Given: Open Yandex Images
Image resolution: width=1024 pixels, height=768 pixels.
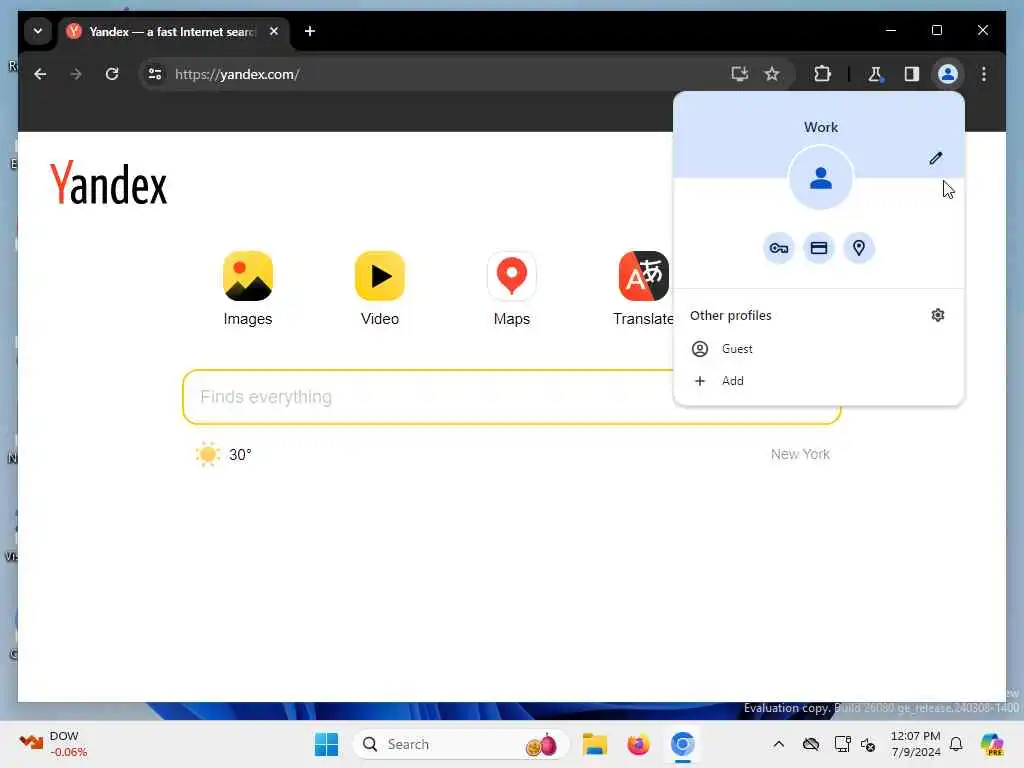Looking at the screenshot, I should [x=248, y=288].
